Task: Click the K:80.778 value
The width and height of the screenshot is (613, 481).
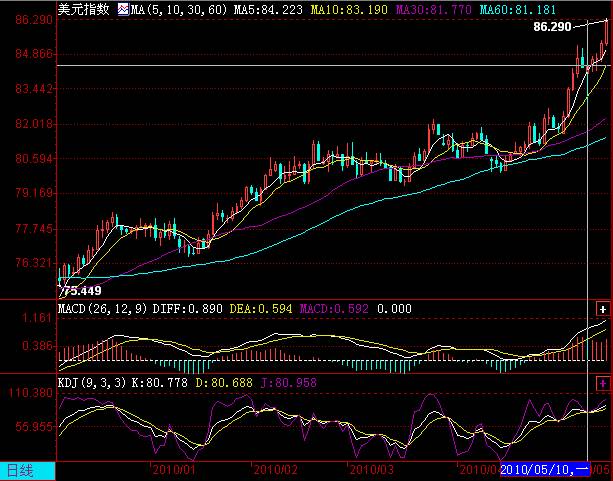Action: (160, 382)
